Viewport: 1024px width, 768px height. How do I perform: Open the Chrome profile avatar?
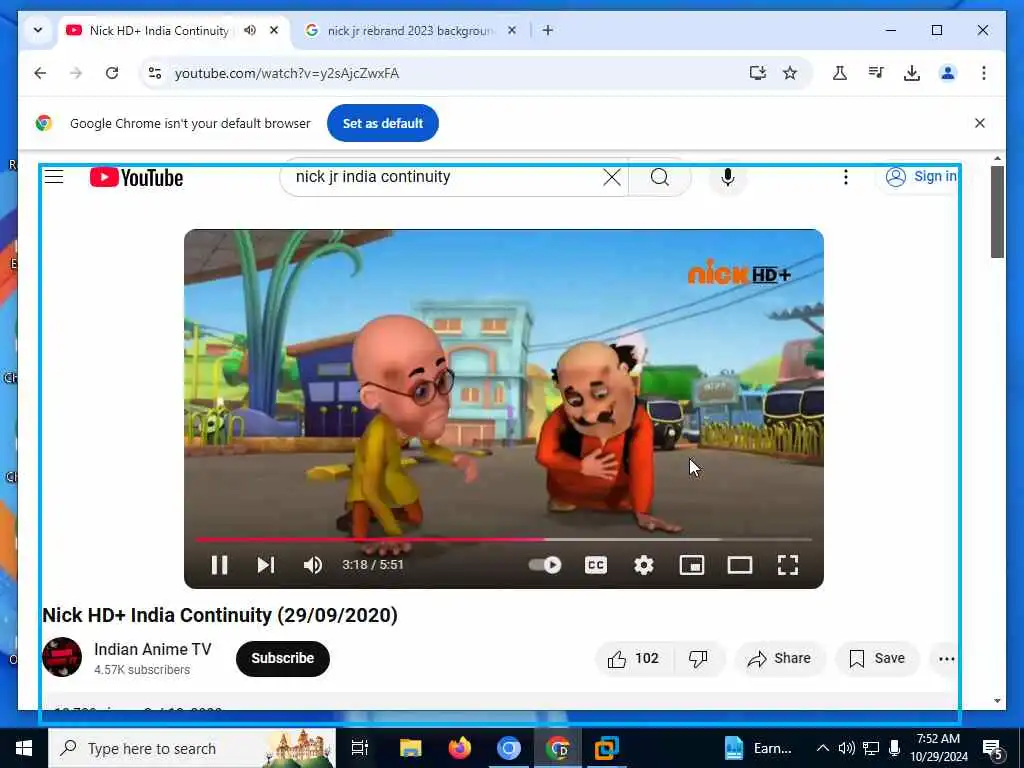[948, 73]
